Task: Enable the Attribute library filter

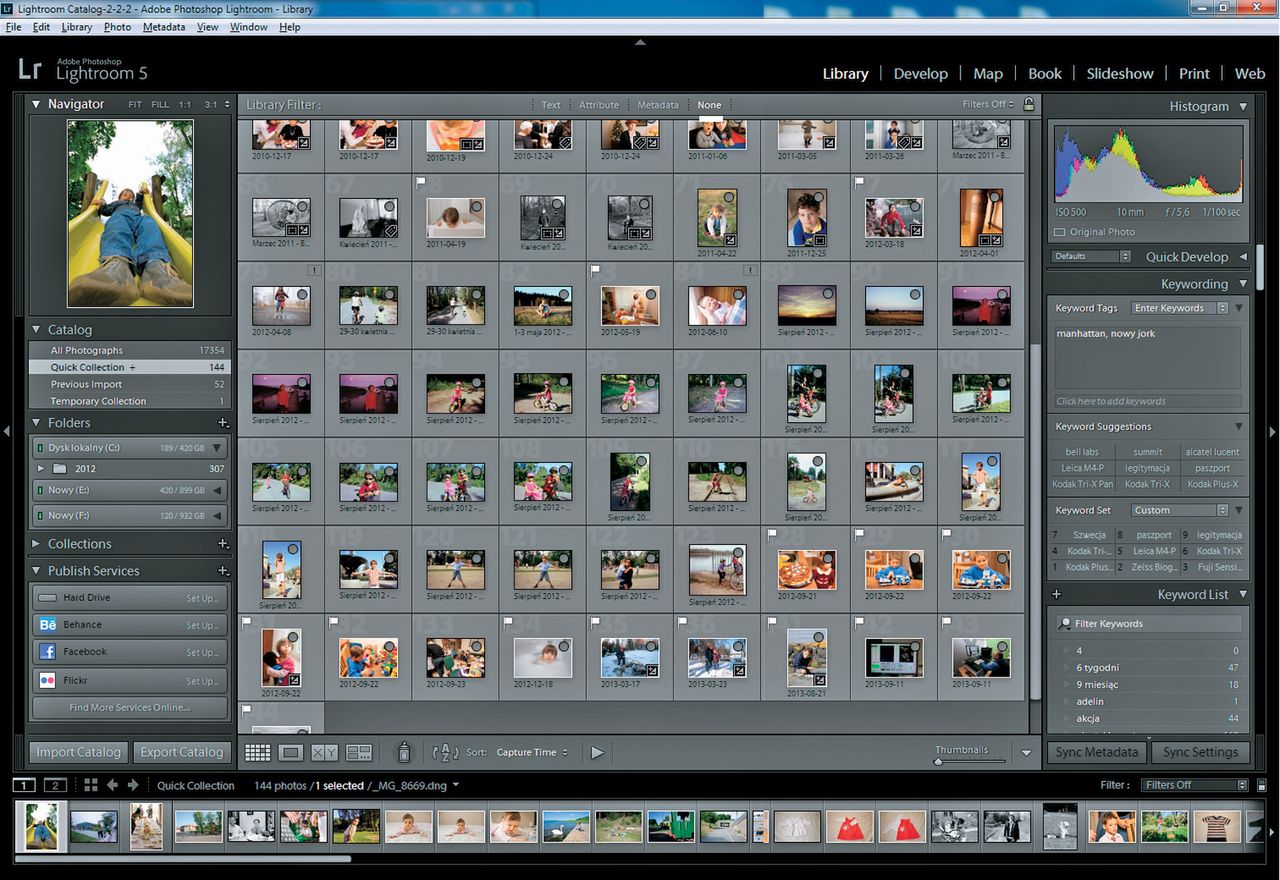Action: [x=599, y=105]
